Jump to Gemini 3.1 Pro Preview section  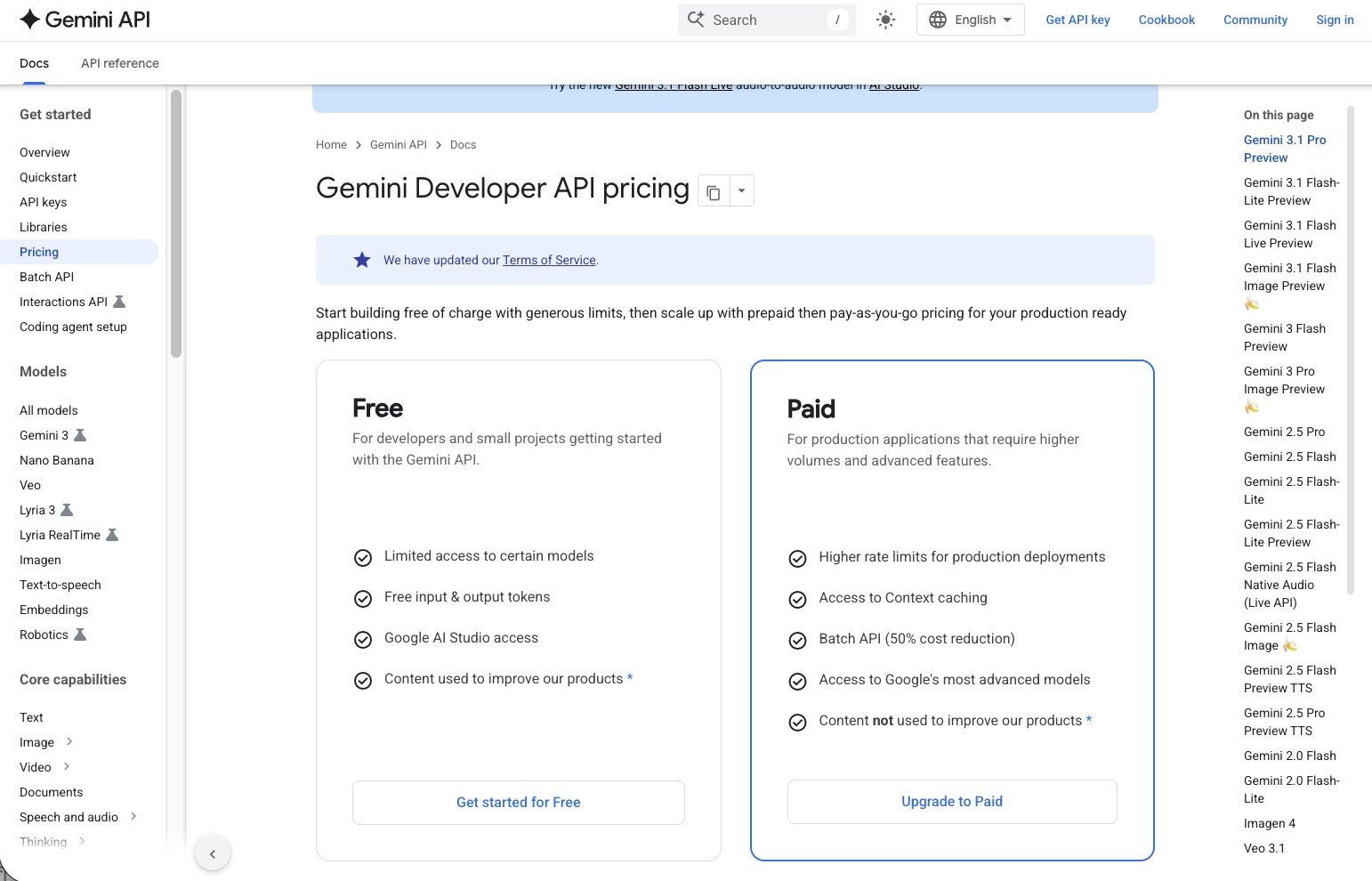(1285, 149)
